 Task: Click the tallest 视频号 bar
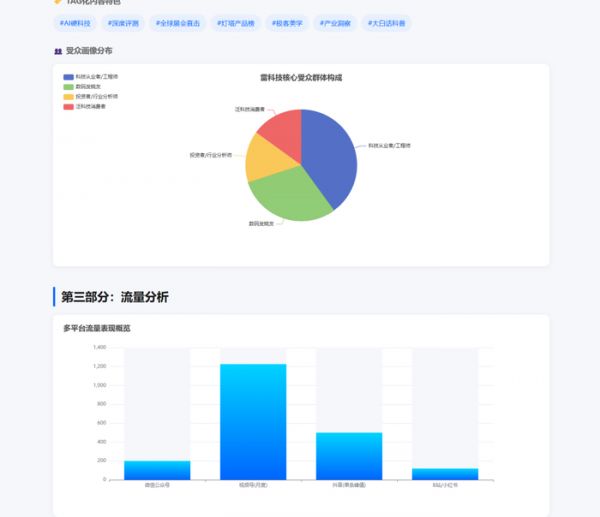tap(253, 420)
